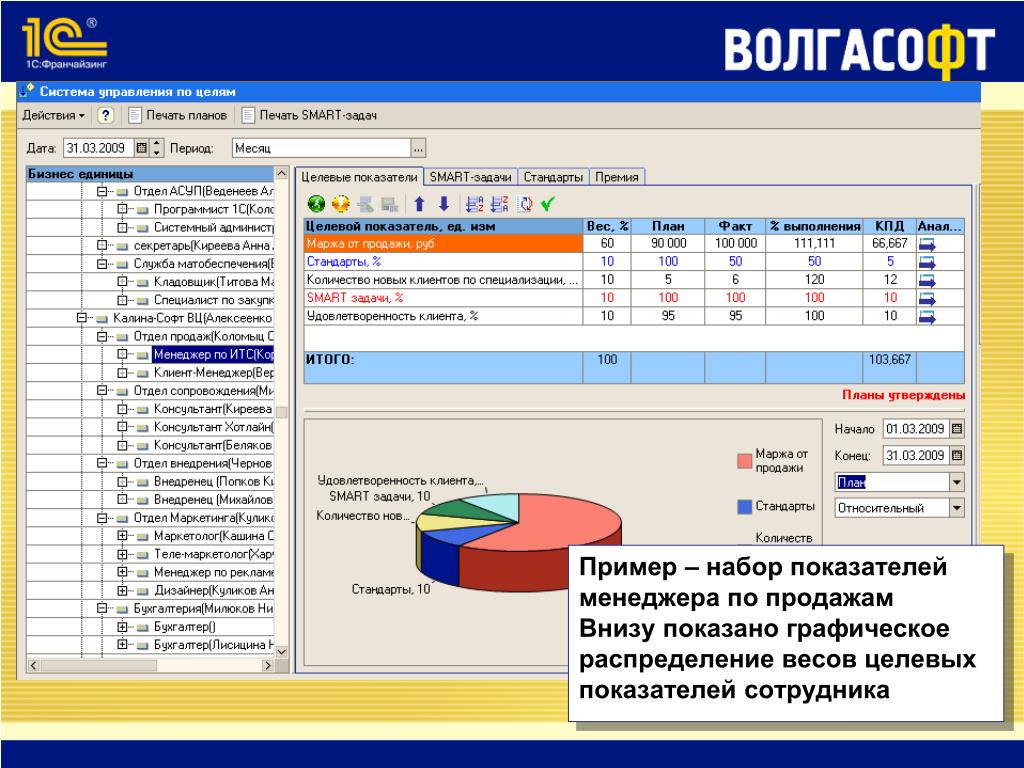Screen dimensions: 1024x768
Task: Open analysis arrow for Количество новых клиентов row
Action: (927, 281)
